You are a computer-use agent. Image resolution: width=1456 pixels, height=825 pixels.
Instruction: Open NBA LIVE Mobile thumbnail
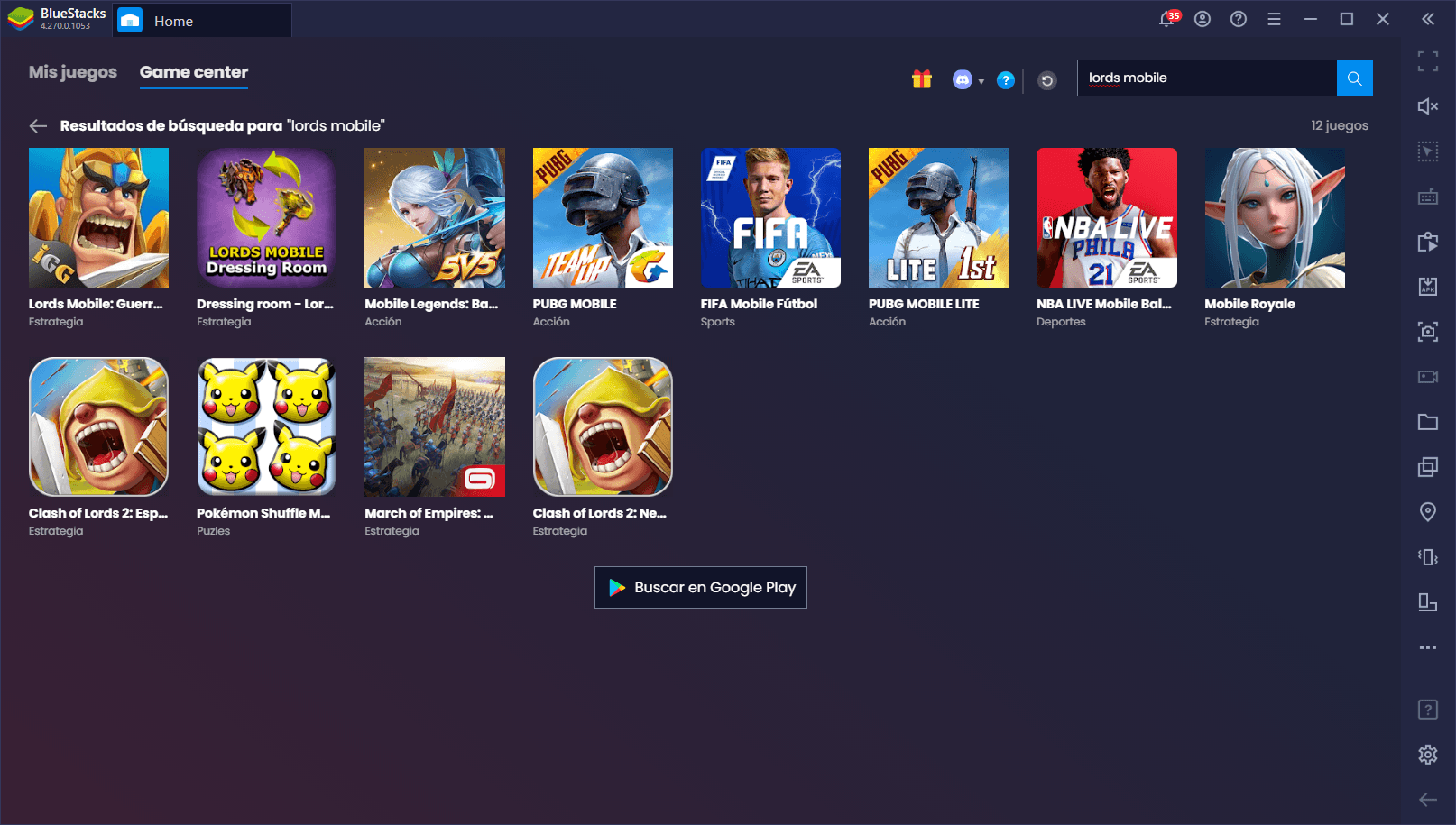1107,217
